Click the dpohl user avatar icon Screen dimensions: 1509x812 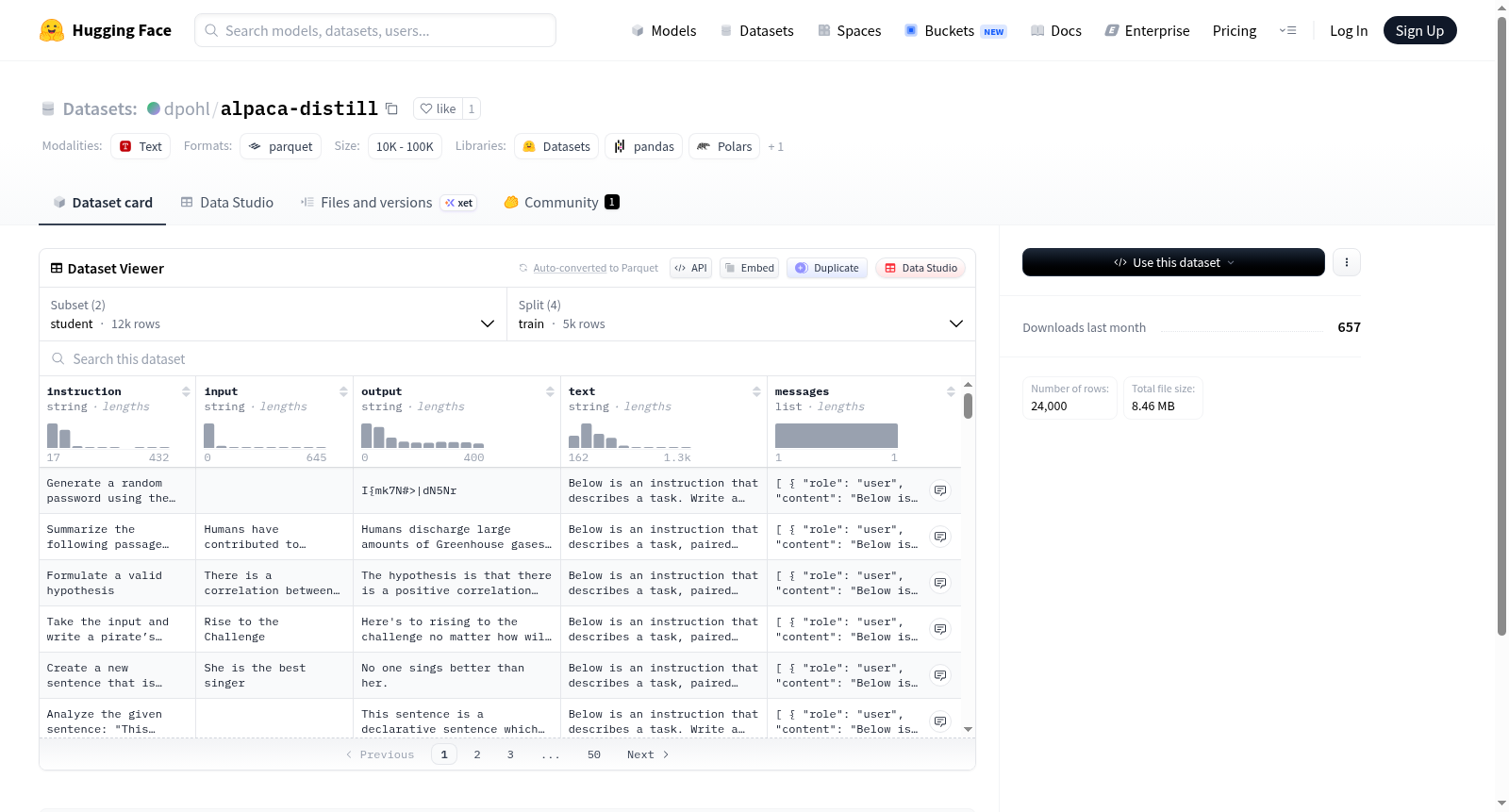click(x=154, y=108)
